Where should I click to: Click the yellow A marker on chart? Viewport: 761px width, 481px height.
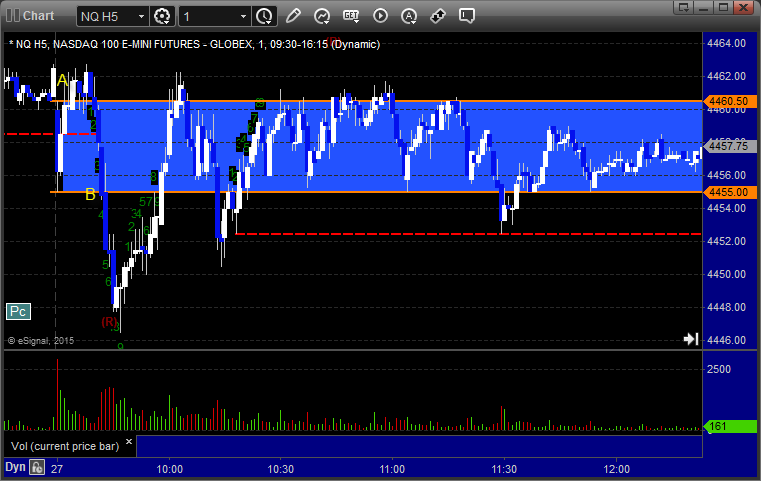(62, 81)
